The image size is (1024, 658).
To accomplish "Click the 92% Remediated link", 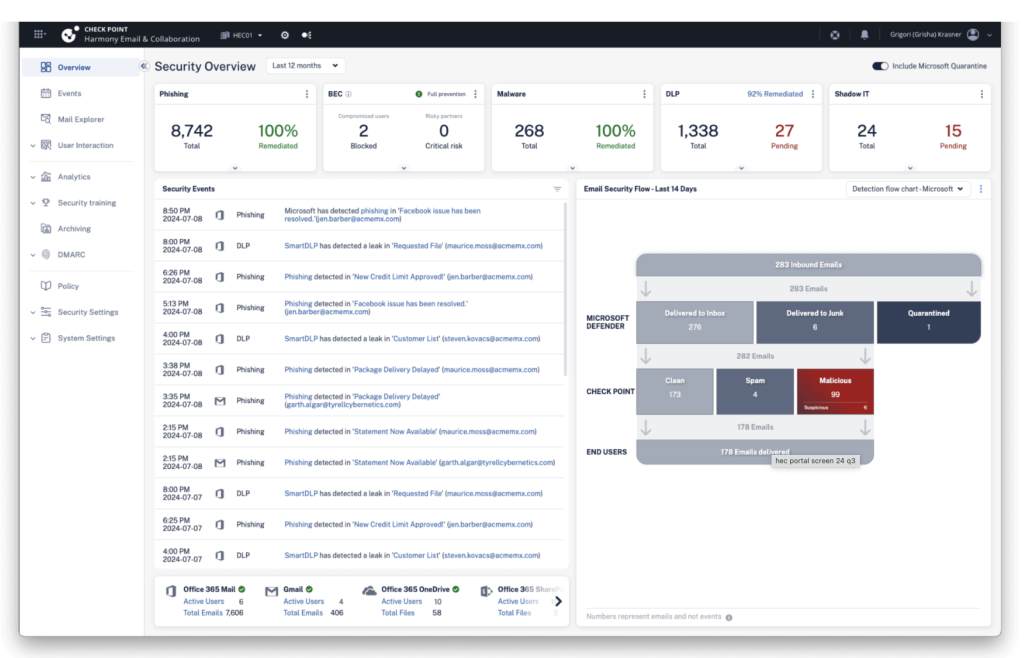I will point(775,94).
